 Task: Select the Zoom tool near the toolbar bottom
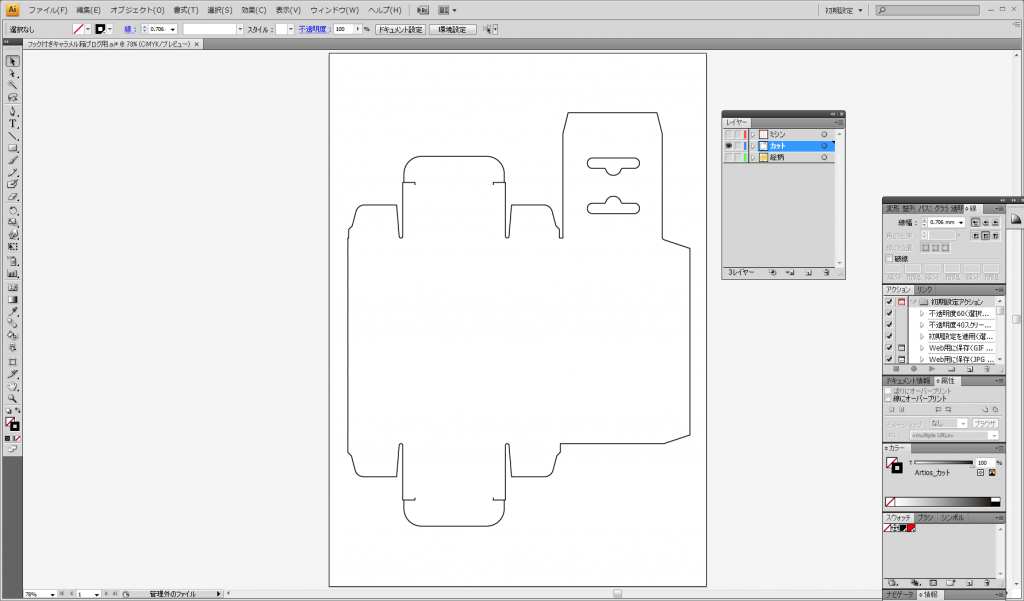click(13, 398)
